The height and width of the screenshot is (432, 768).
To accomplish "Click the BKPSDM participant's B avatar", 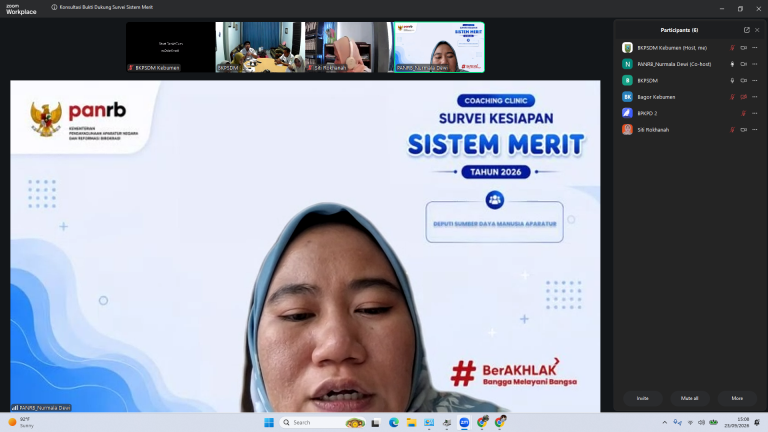I will 627,80.
